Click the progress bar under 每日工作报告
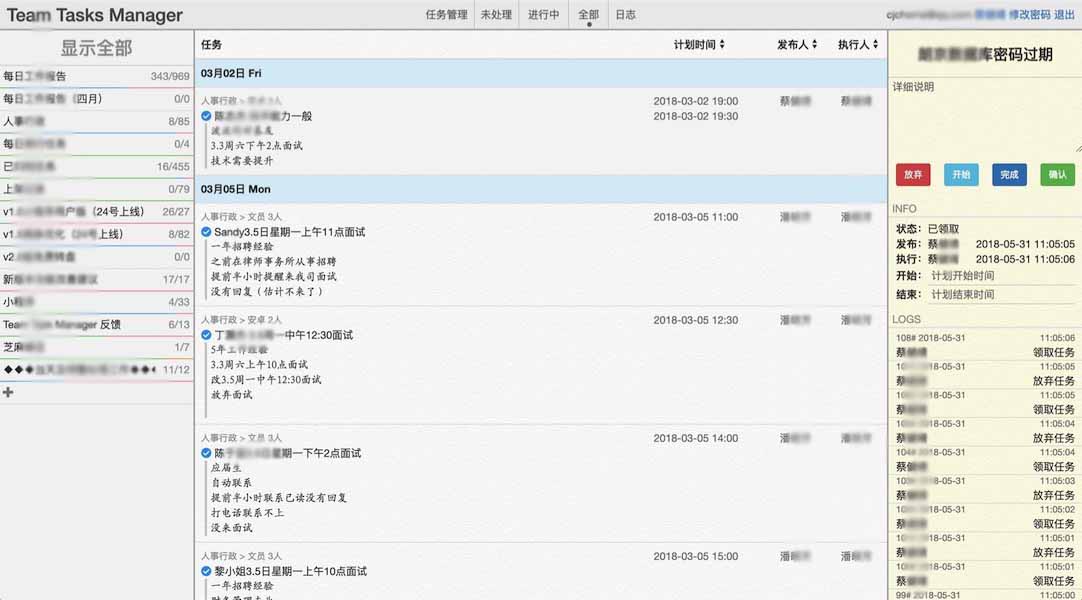The image size is (1082, 600). pos(95,87)
